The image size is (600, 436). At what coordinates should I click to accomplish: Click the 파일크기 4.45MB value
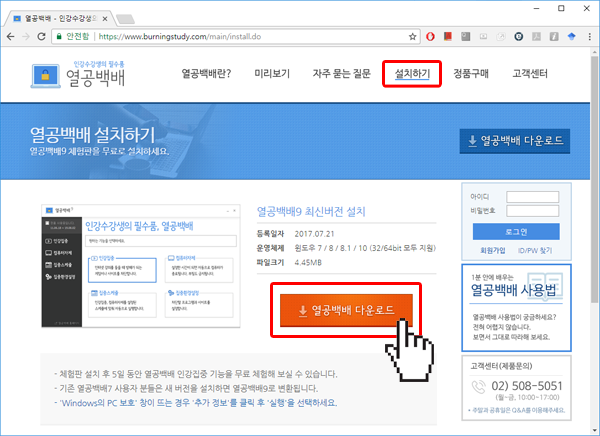tap(308, 263)
